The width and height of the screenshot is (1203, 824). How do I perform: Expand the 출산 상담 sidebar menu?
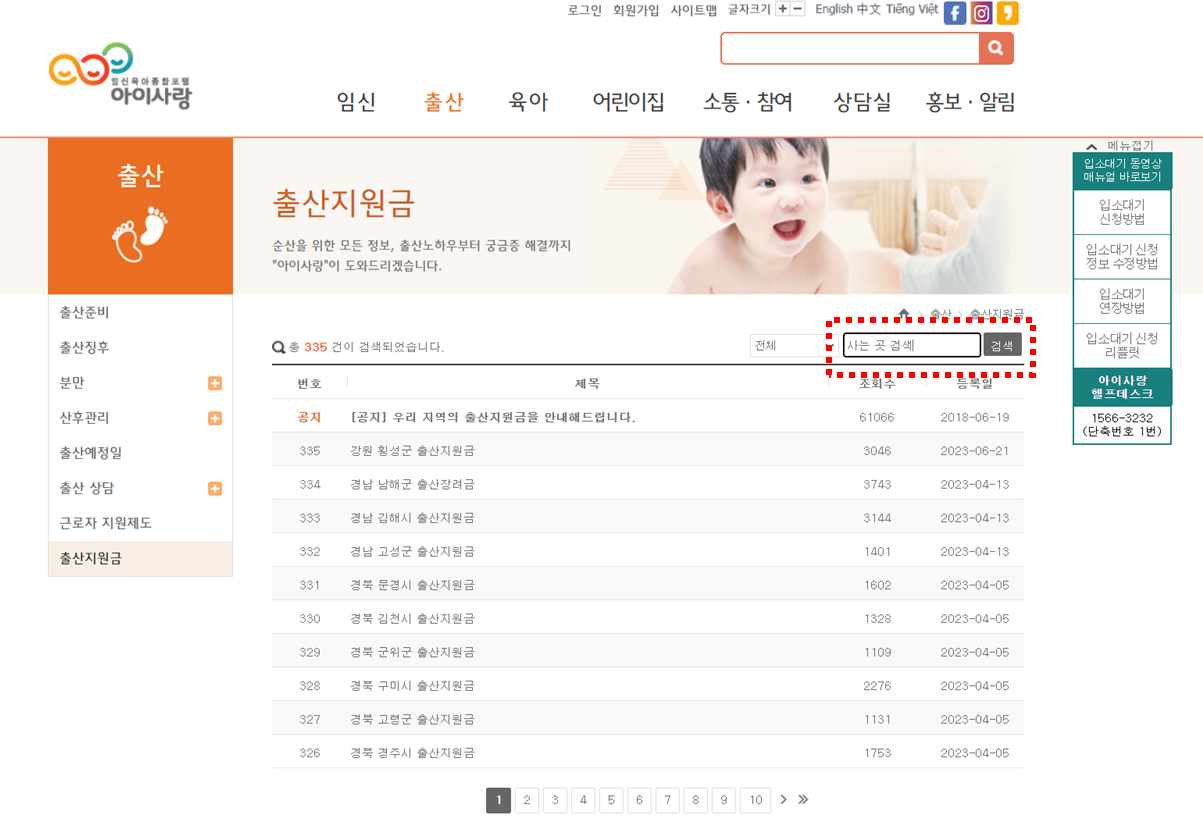(x=214, y=488)
